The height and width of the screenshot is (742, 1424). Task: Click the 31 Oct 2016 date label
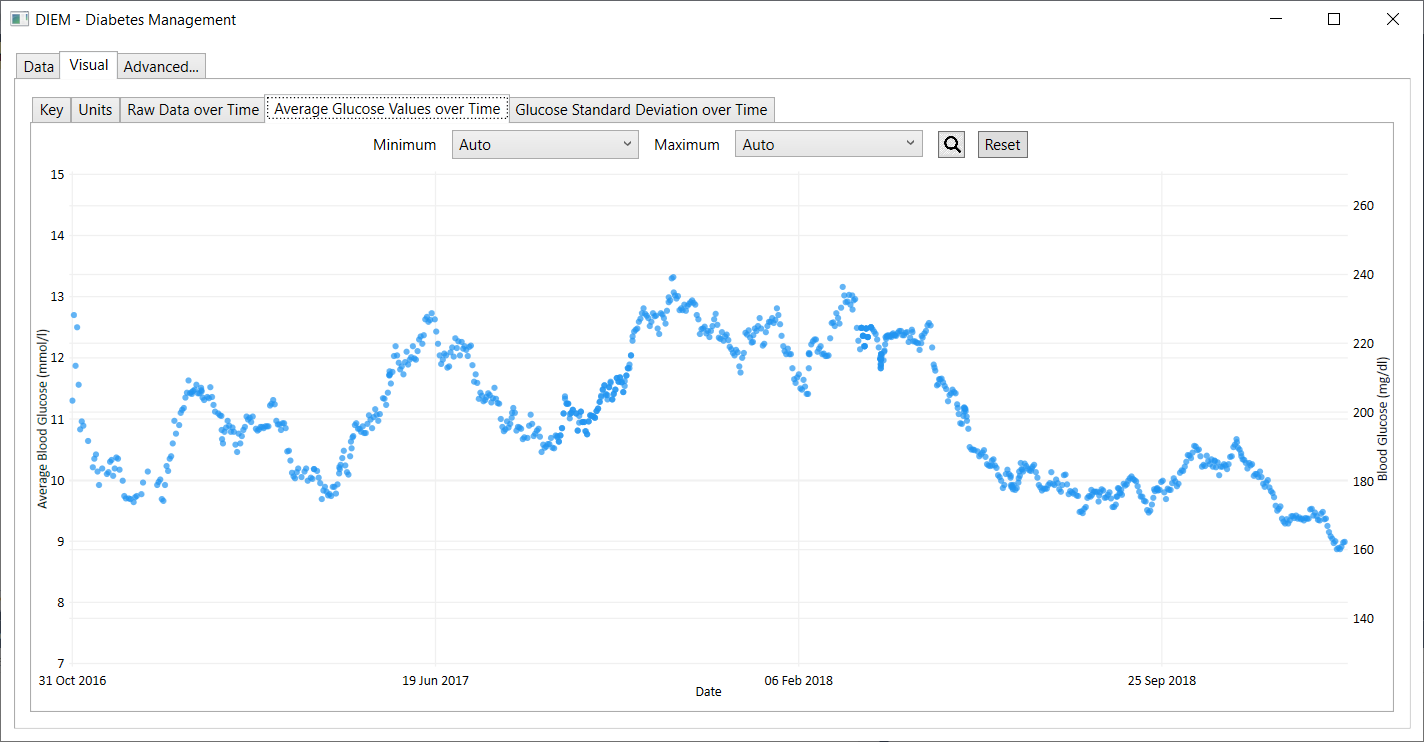pyautogui.click(x=72, y=681)
